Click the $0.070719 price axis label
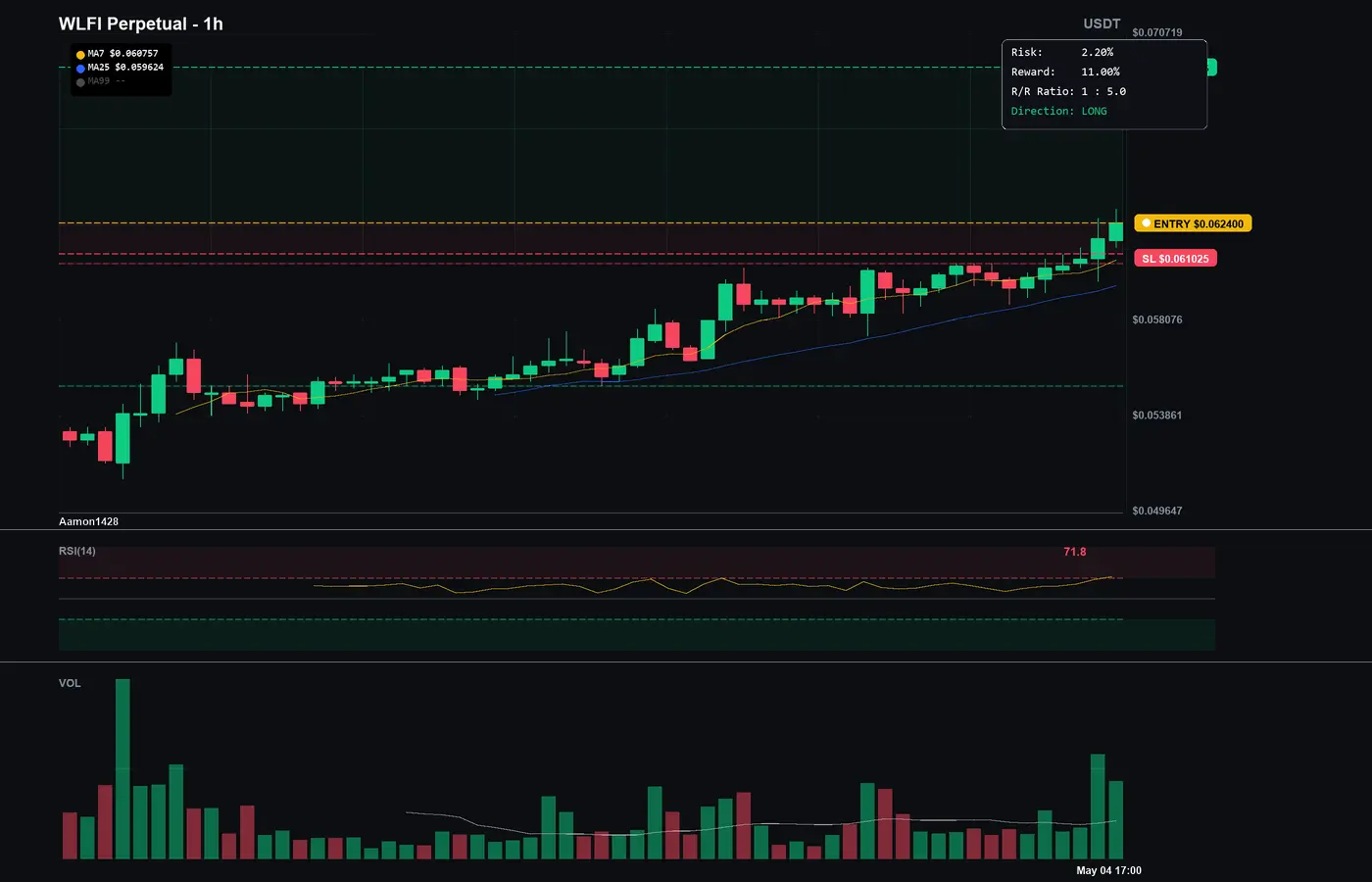 [x=1157, y=32]
